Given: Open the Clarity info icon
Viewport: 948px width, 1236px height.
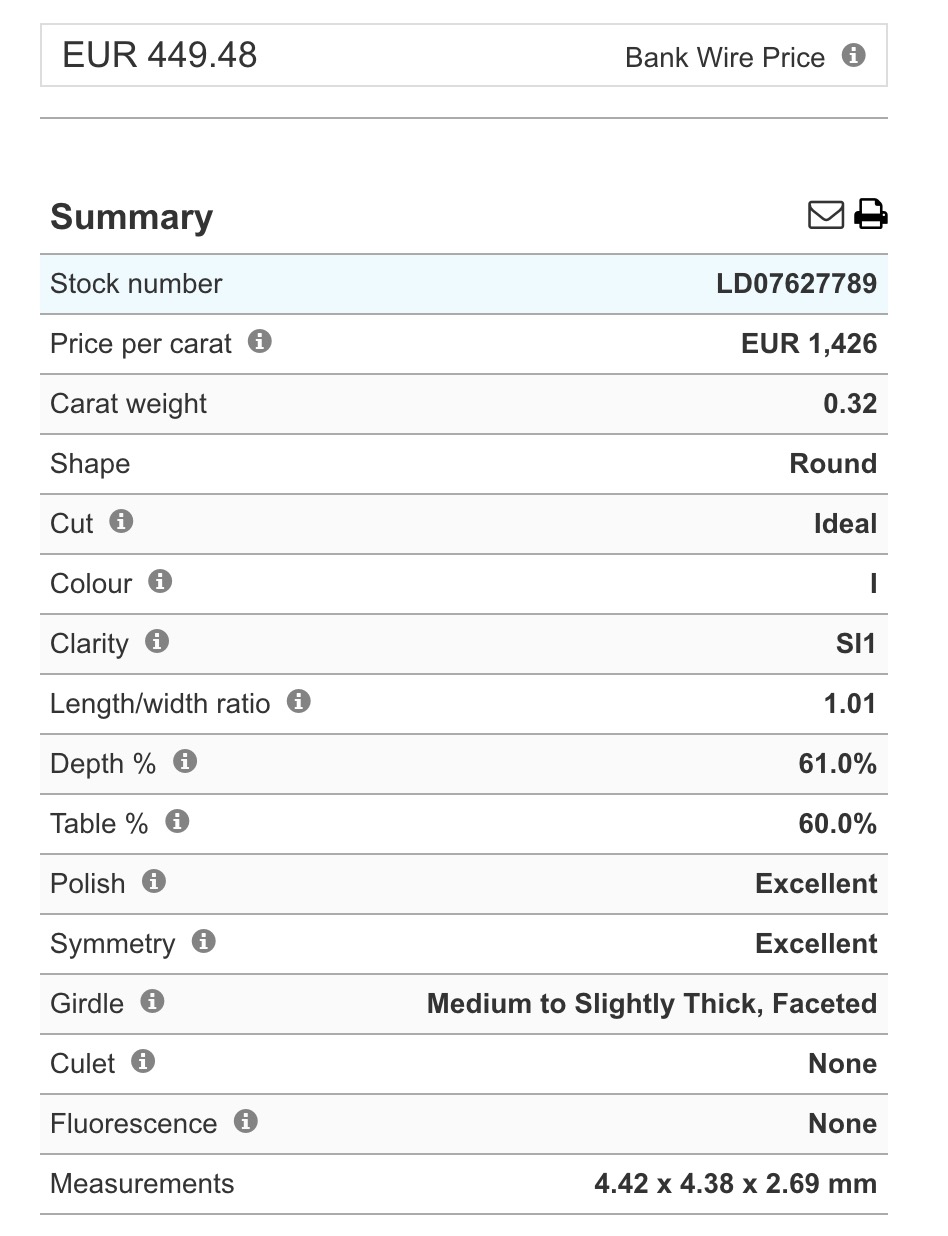Looking at the screenshot, I should tap(157, 641).
